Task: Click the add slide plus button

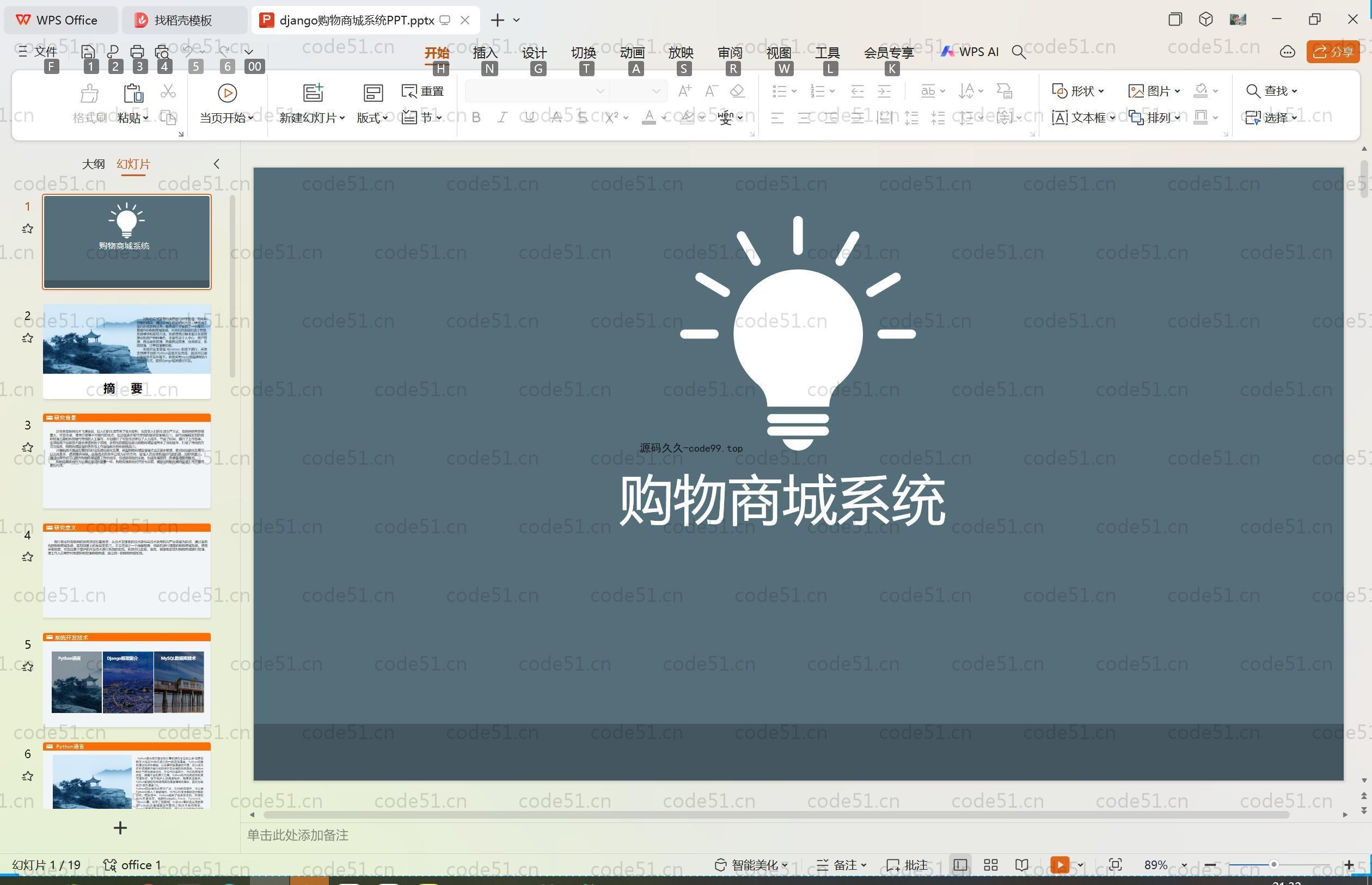Action: [x=120, y=828]
